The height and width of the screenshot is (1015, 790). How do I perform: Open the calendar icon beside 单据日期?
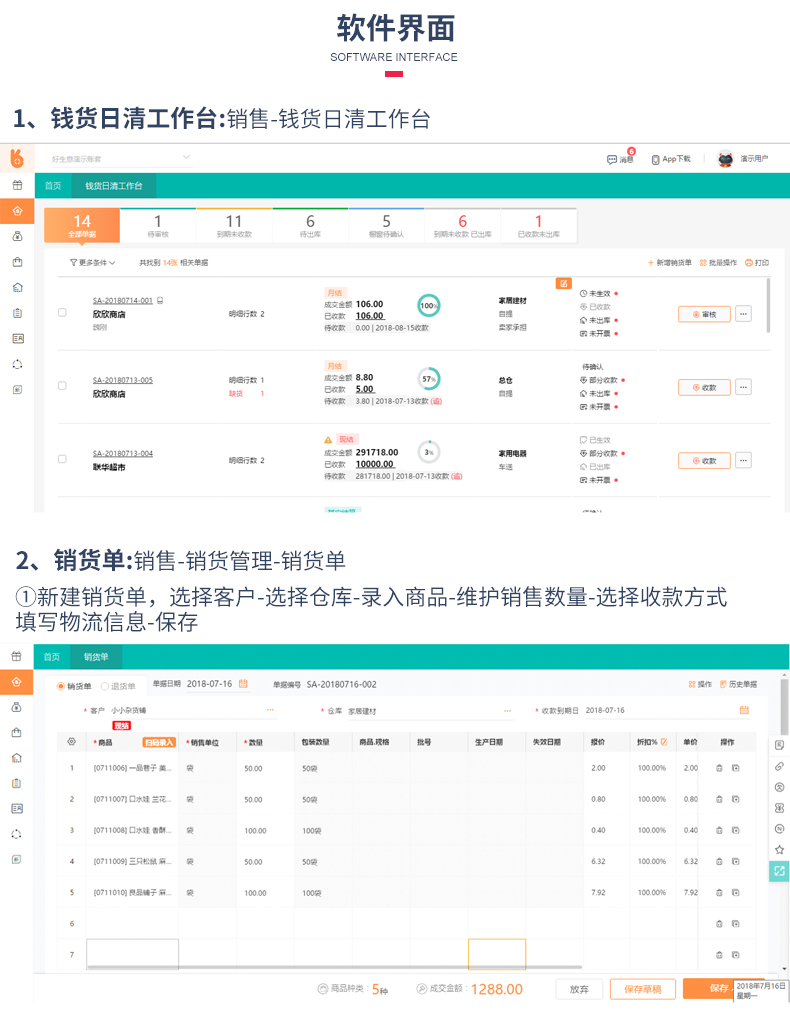(243, 684)
